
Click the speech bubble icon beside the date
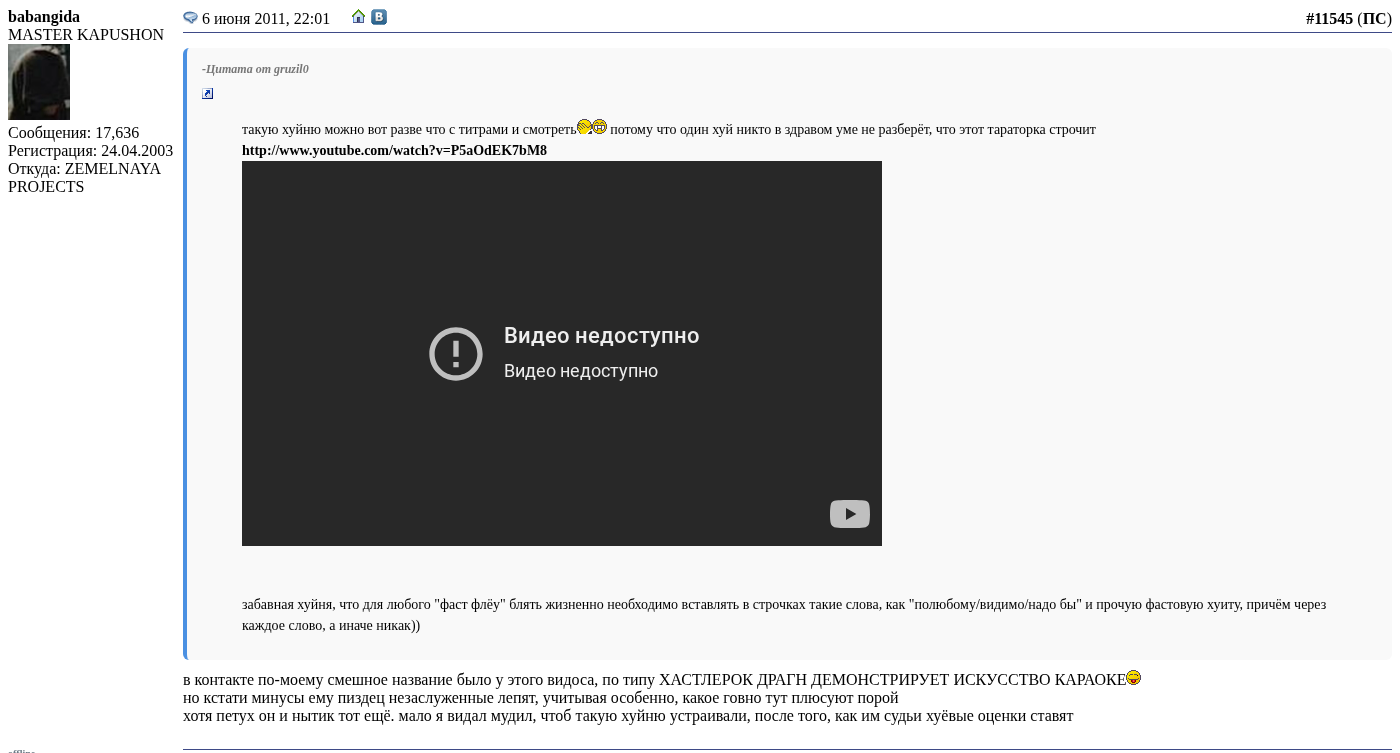point(190,18)
